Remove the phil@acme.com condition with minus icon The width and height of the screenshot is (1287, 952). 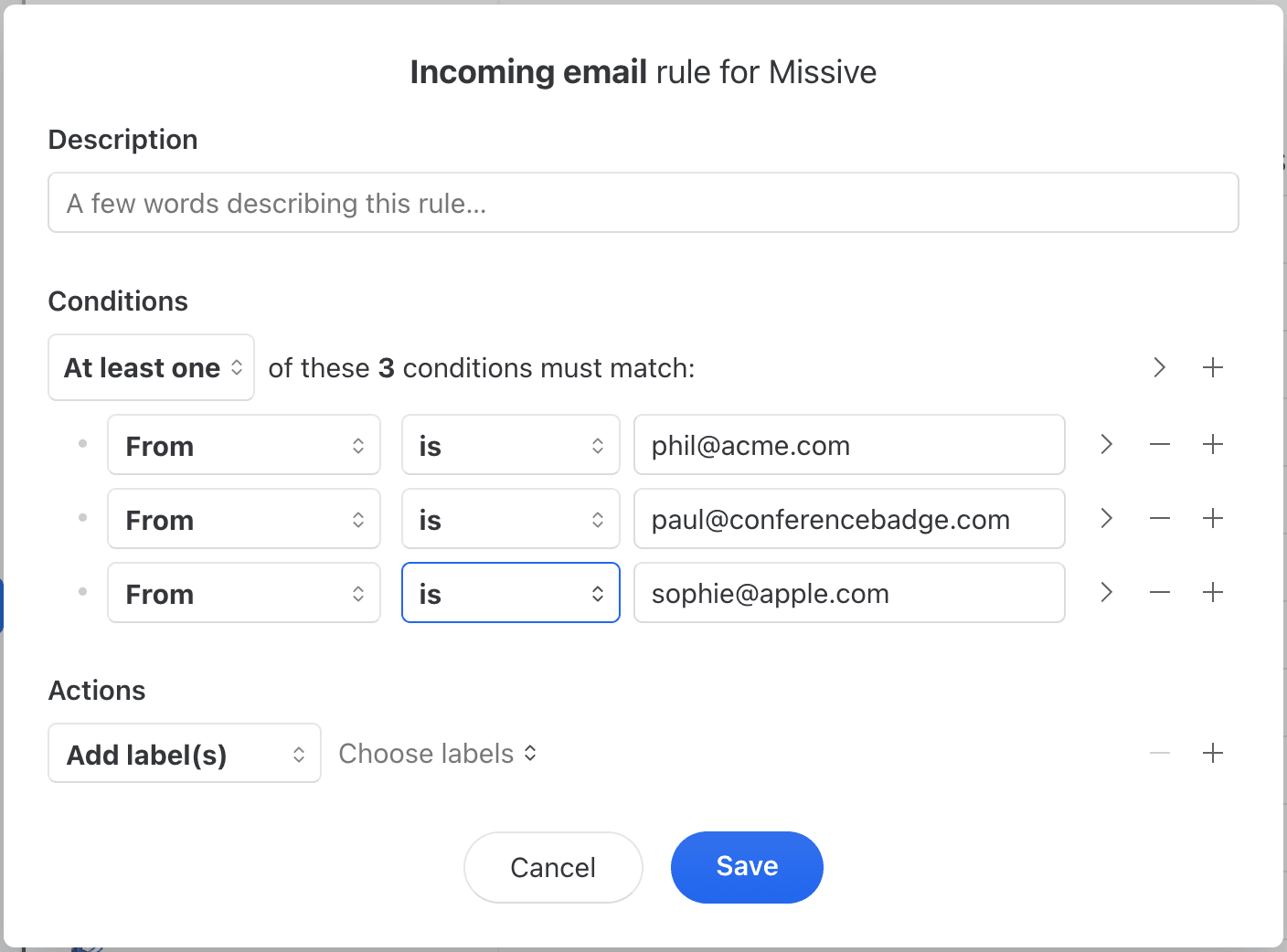(x=1159, y=445)
